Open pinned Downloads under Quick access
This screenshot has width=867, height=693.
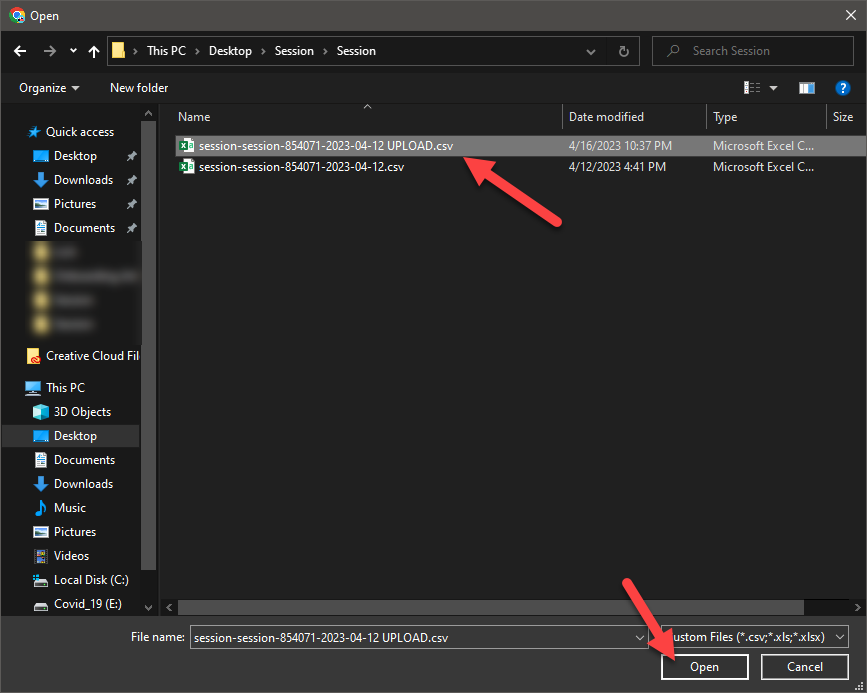coord(83,180)
